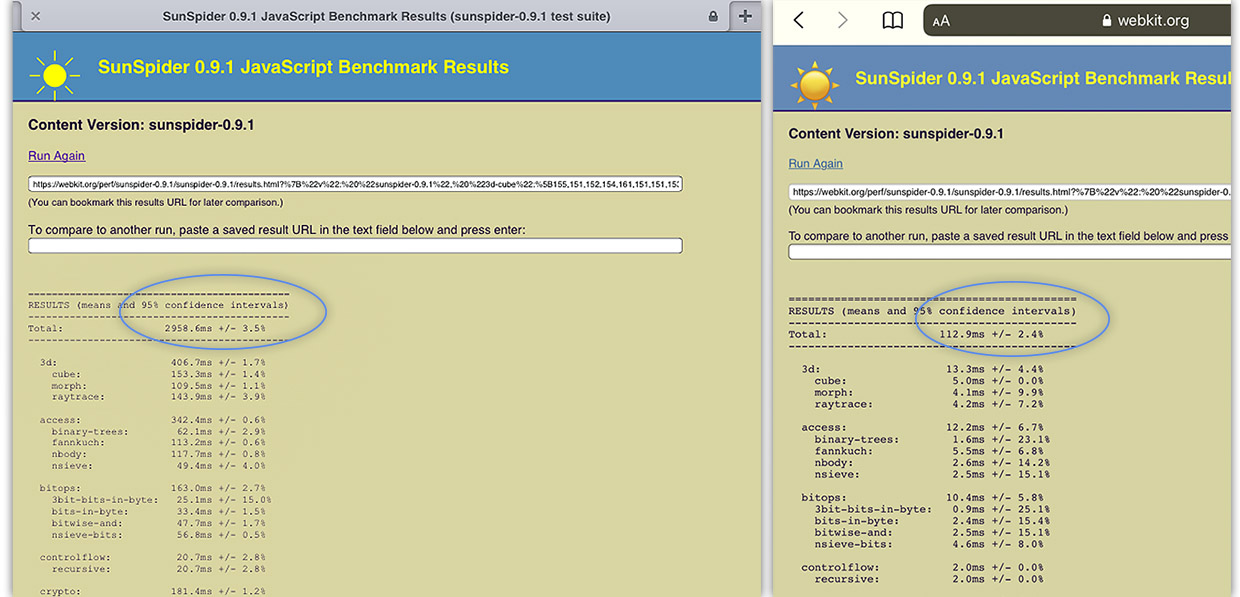This screenshot has width=1240, height=597.
Task: Click 'access: 342.4ms' row in left window
Action: (152, 420)
